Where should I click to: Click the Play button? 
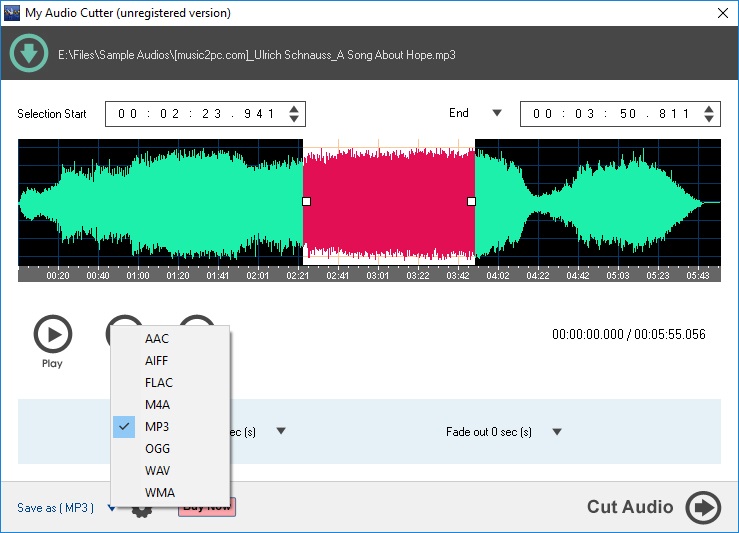[53, 334]
